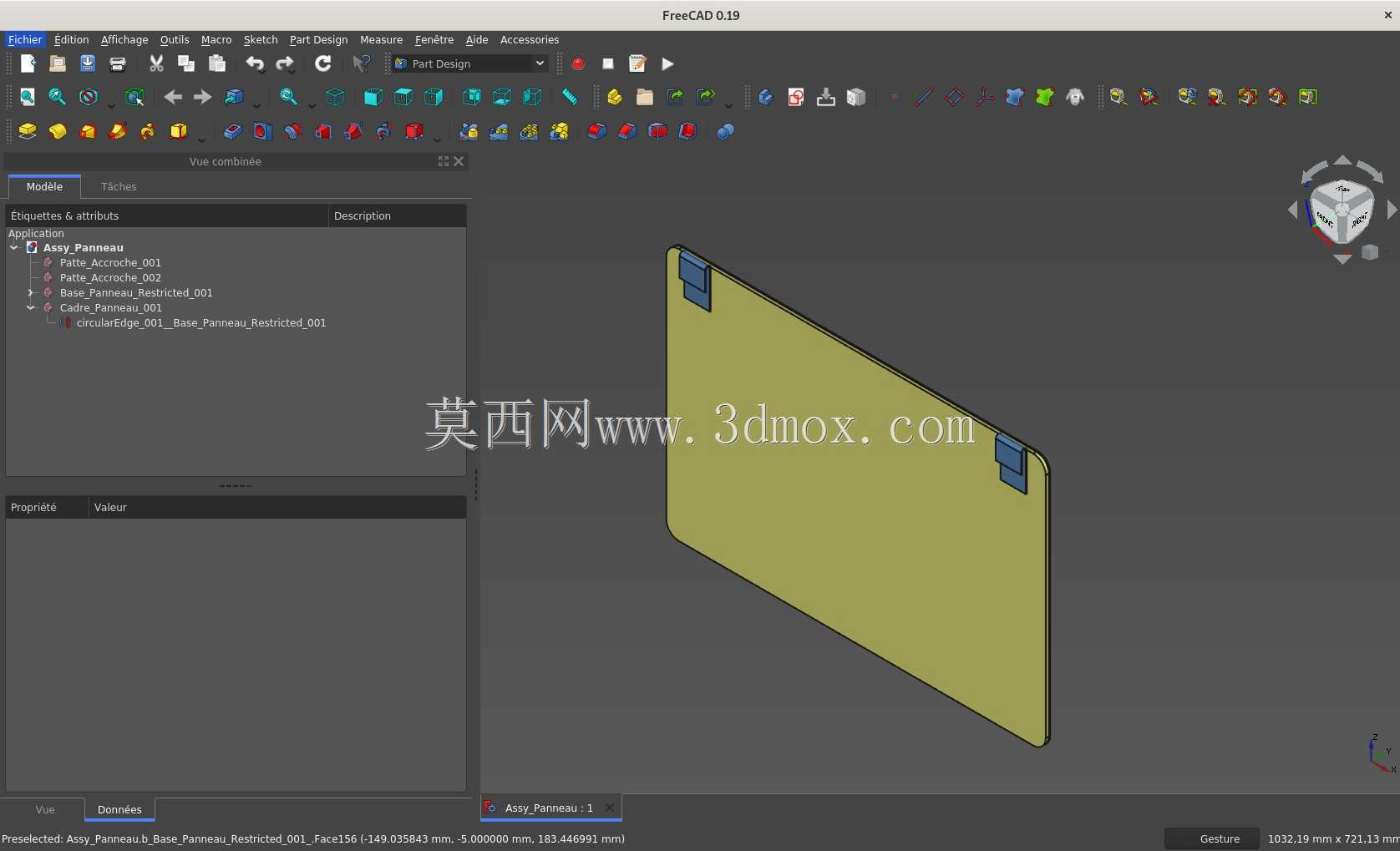1400x851 pixels.
Task: Click the Print icon
Action: (118, 63)
